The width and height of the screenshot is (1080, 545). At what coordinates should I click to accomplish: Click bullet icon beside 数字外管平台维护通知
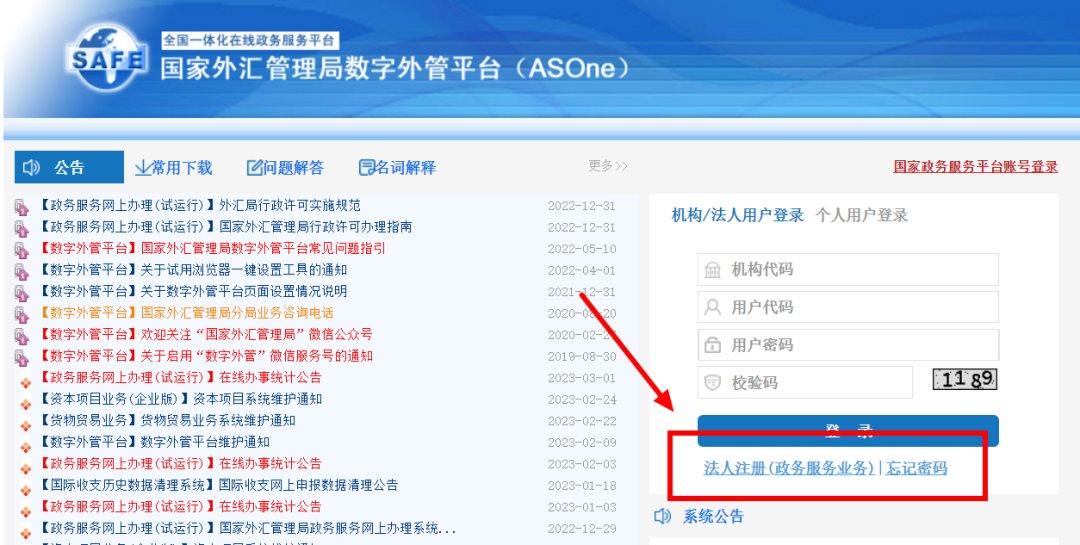[x=25, y=446]
